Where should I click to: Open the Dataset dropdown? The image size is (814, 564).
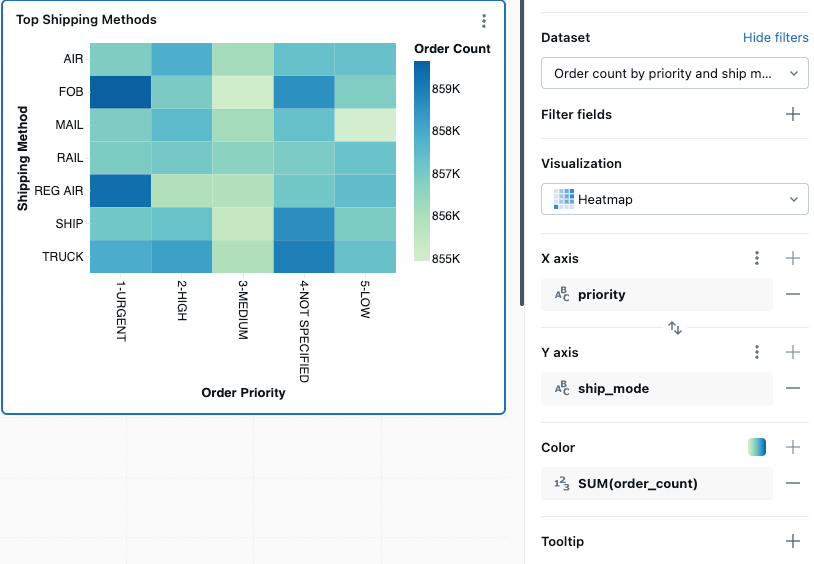[674, 73]
